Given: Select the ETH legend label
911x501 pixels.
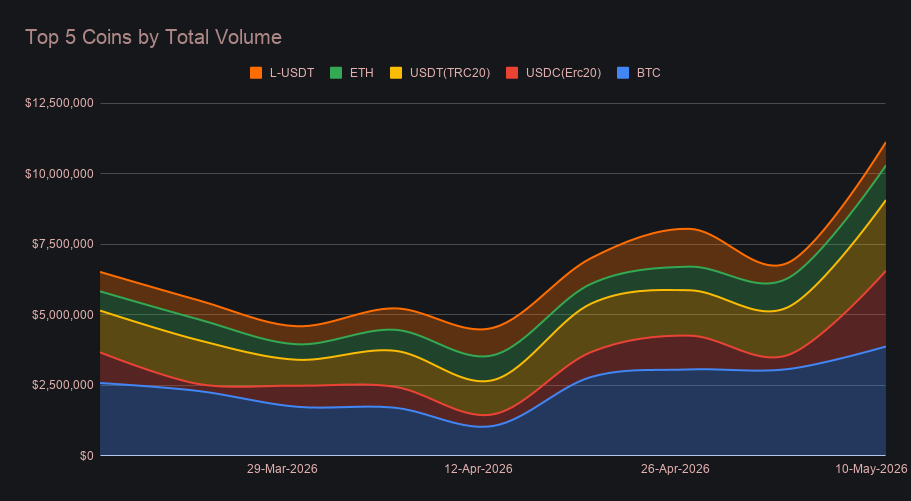Looking at the screenshot, I should [361, 73].
